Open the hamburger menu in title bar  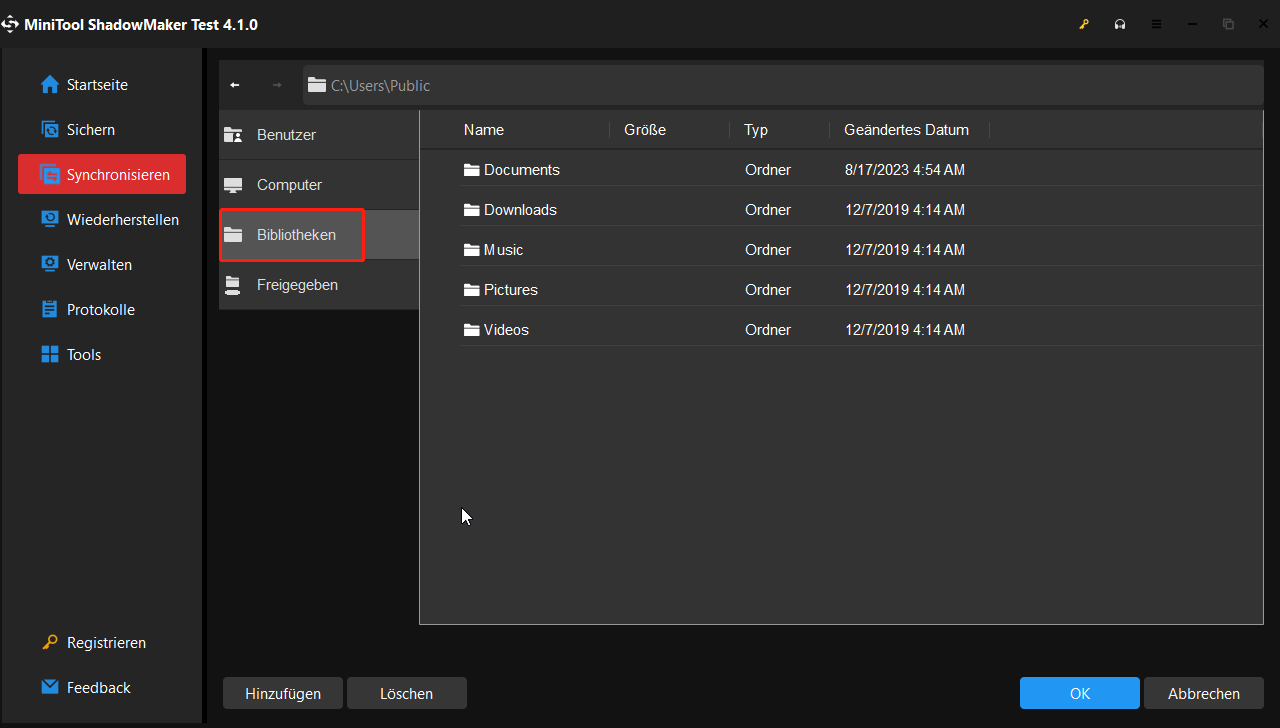click(x=1156, y=25)
